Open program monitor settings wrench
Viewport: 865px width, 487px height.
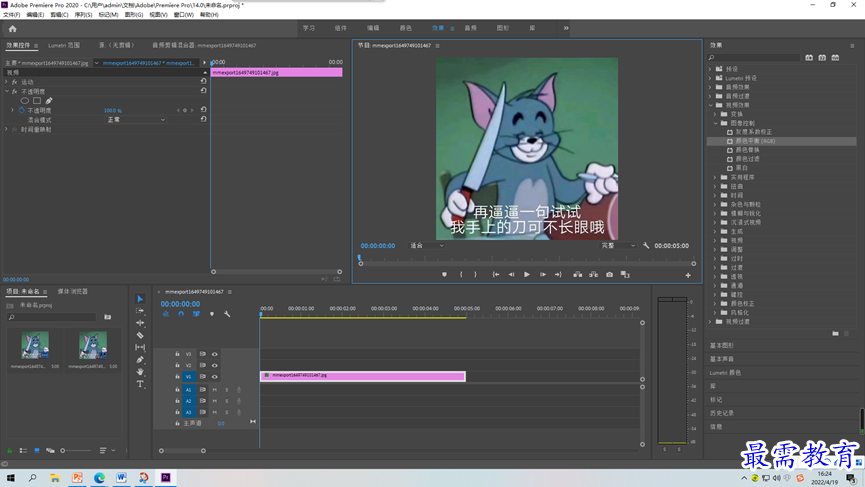646,245
